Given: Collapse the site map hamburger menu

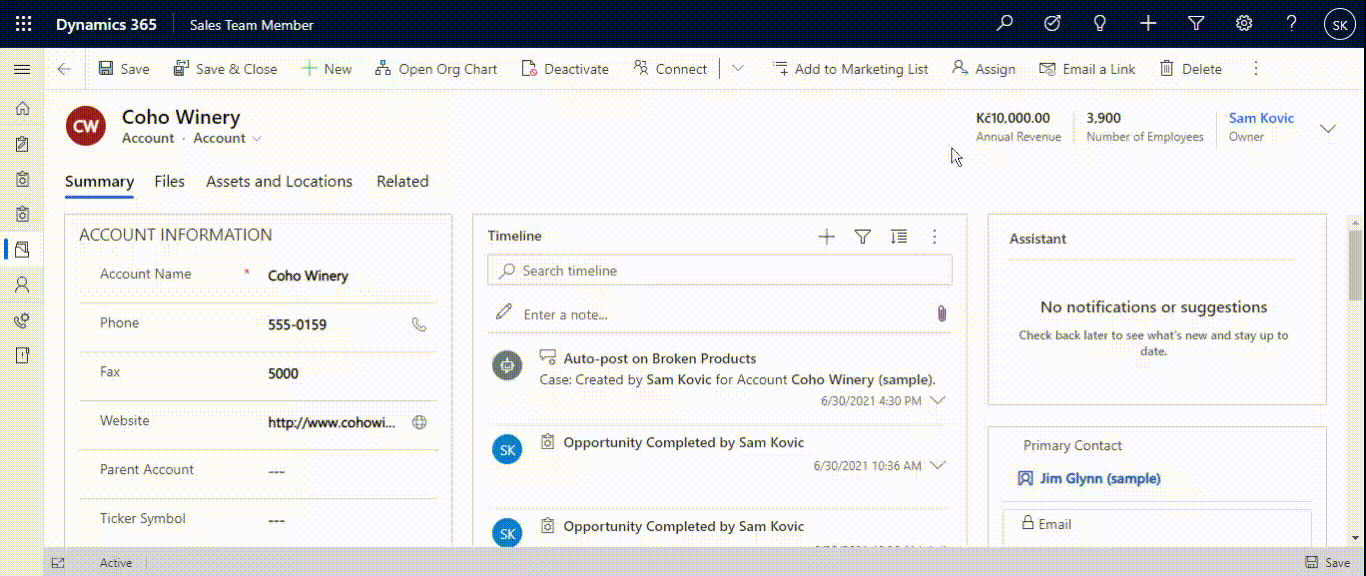Looking at the screenshot, I should 22,69.
